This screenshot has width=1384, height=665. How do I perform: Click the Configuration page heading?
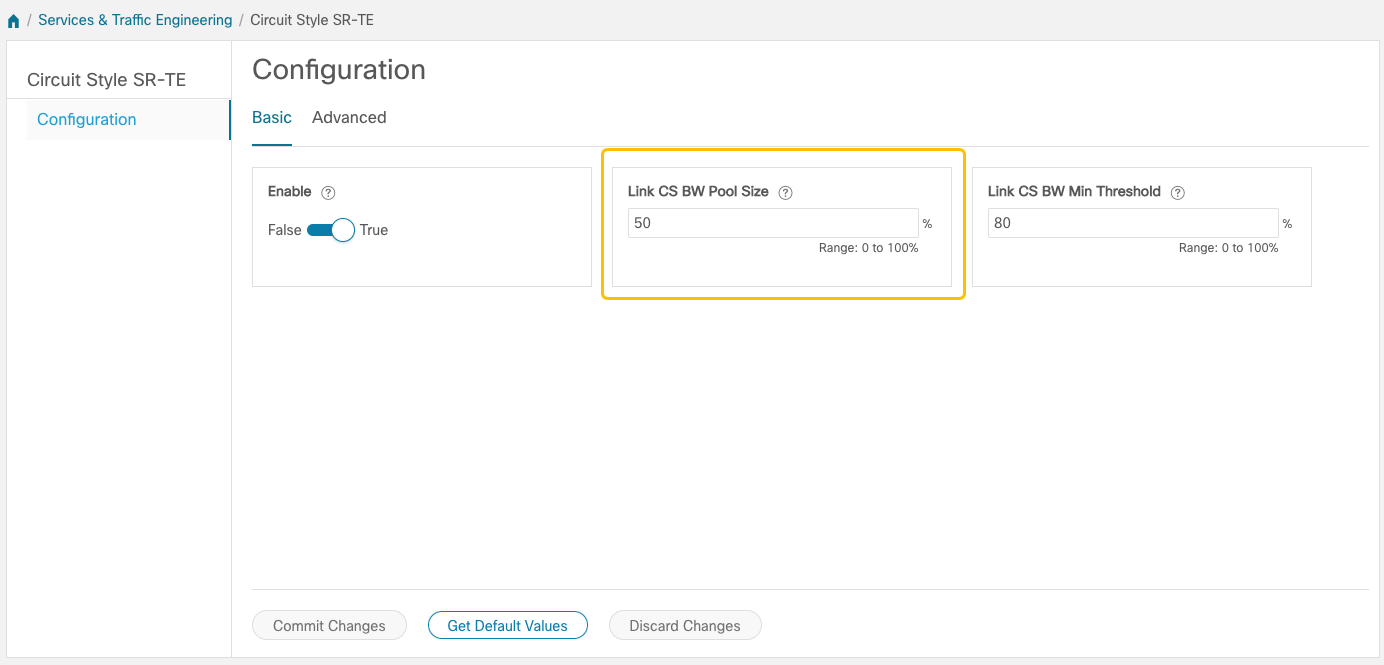(x=339, y=70)
